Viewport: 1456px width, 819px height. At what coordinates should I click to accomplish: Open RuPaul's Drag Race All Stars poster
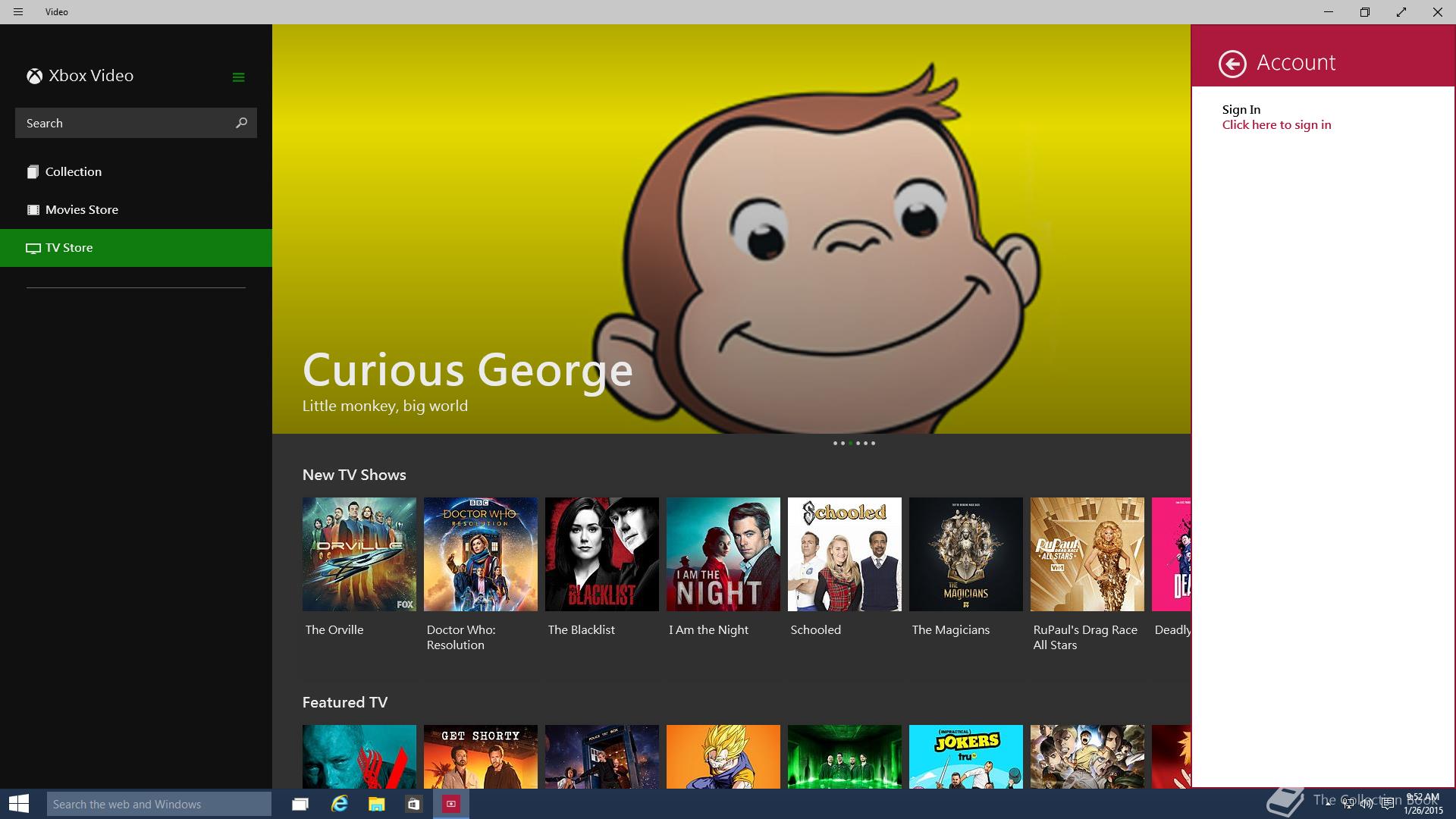pyautogui.click(x=1087, y=554)
